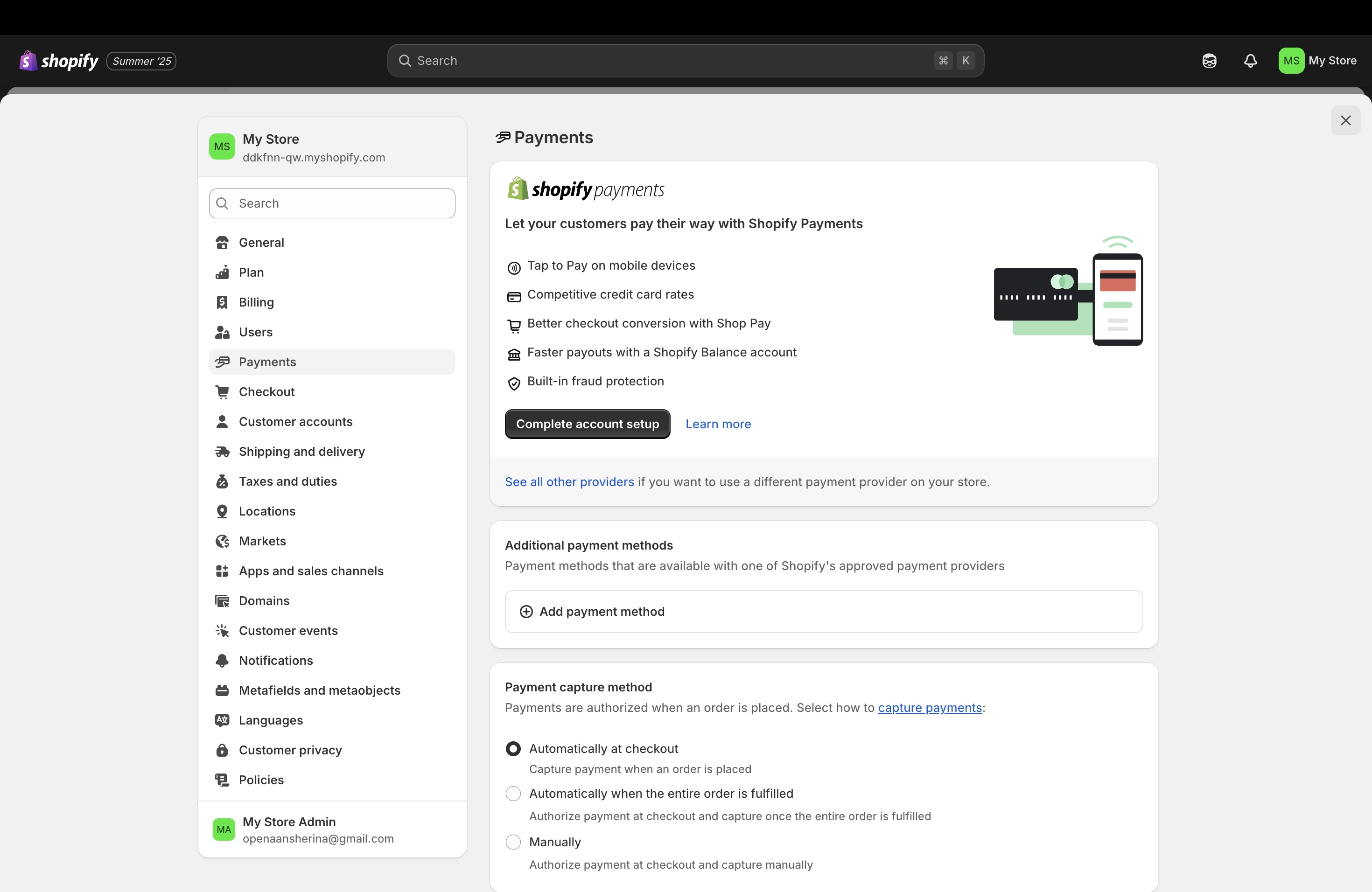The image size is (1372, 892).
Task: Select Automatically at checkout radio option
Action: 513,749
